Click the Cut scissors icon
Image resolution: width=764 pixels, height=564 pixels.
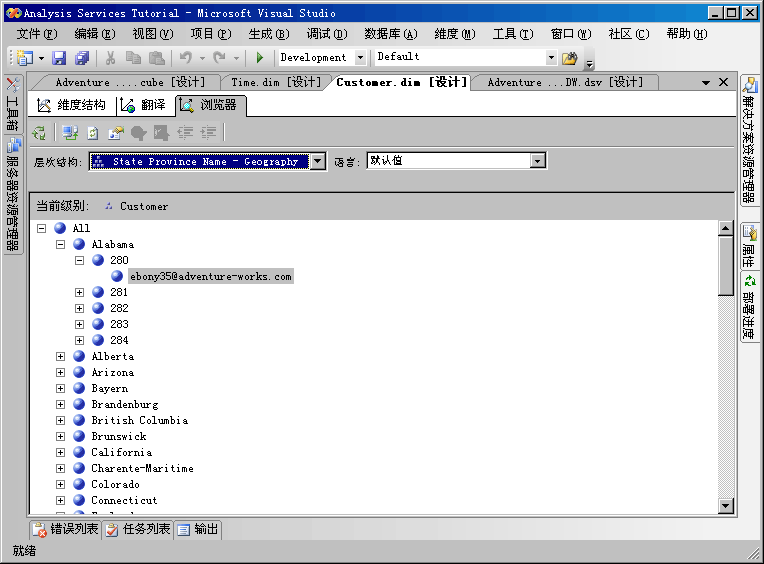point(111,58)
